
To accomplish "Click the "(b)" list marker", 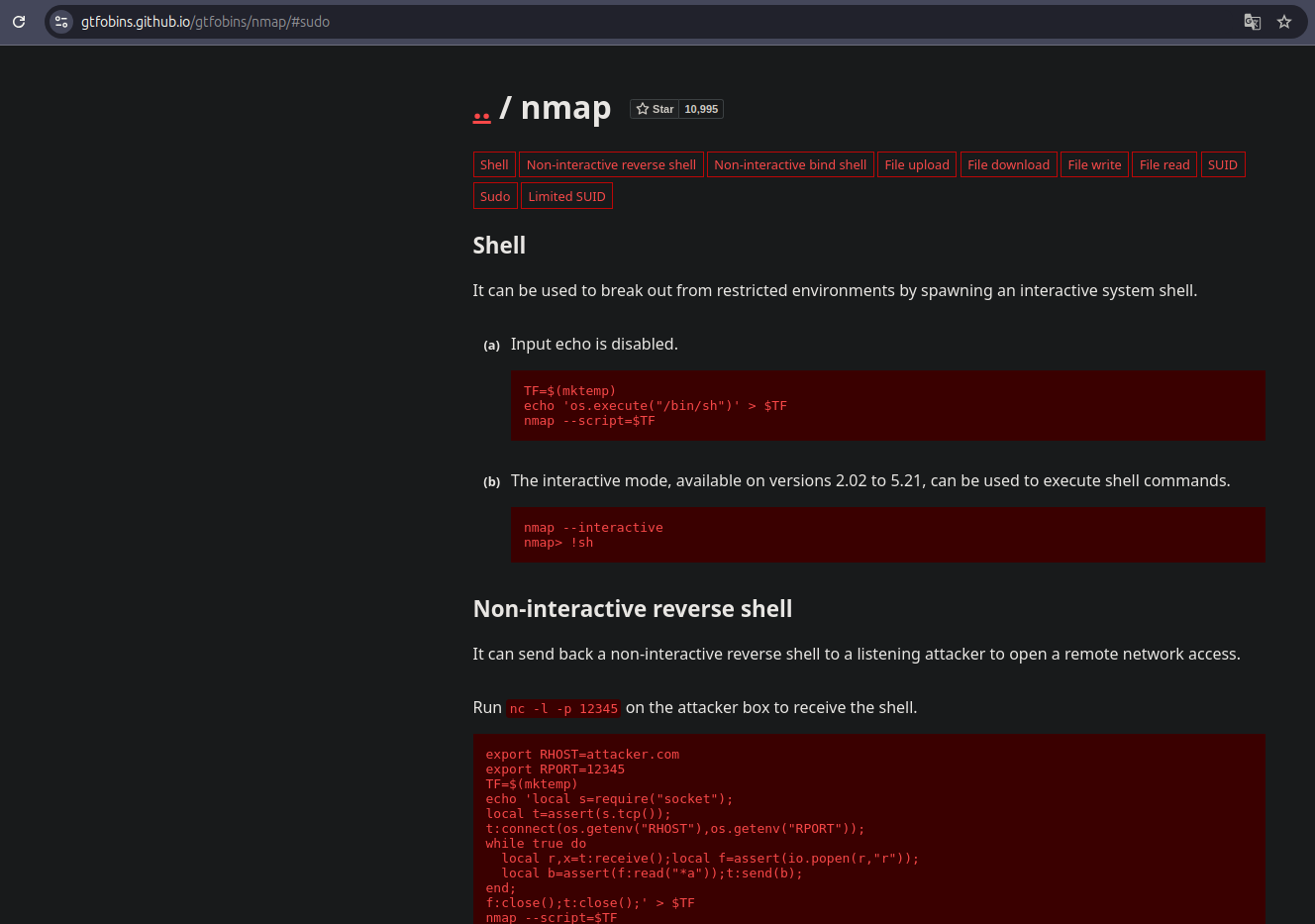I will [x=491, y=482].
